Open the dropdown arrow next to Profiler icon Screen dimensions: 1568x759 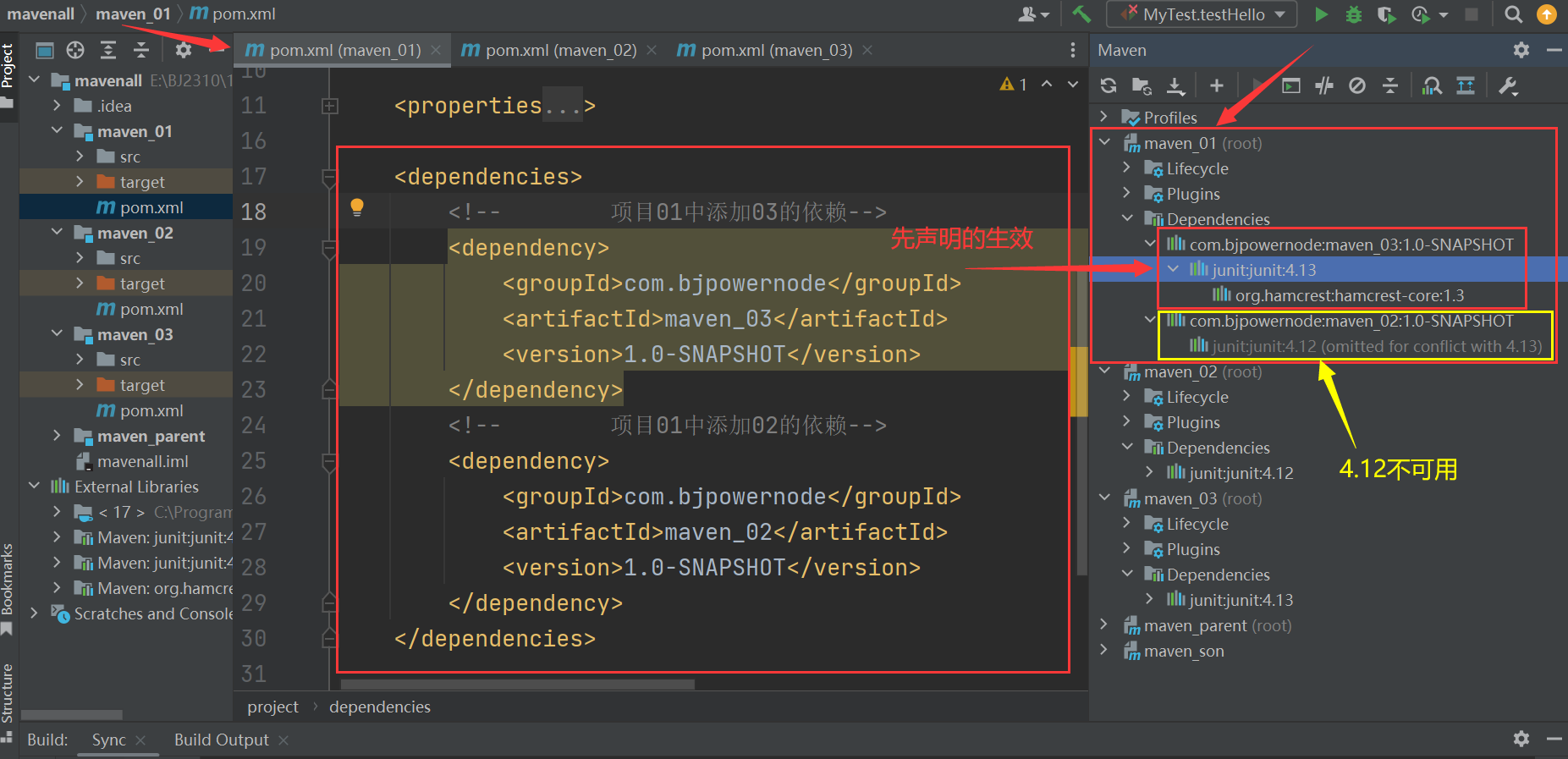[1444, 14]
